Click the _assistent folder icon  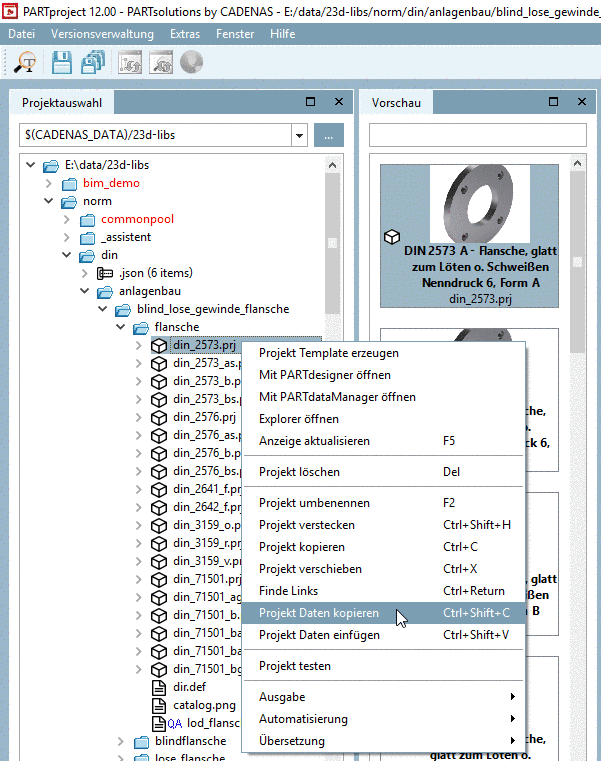point(87,238)
